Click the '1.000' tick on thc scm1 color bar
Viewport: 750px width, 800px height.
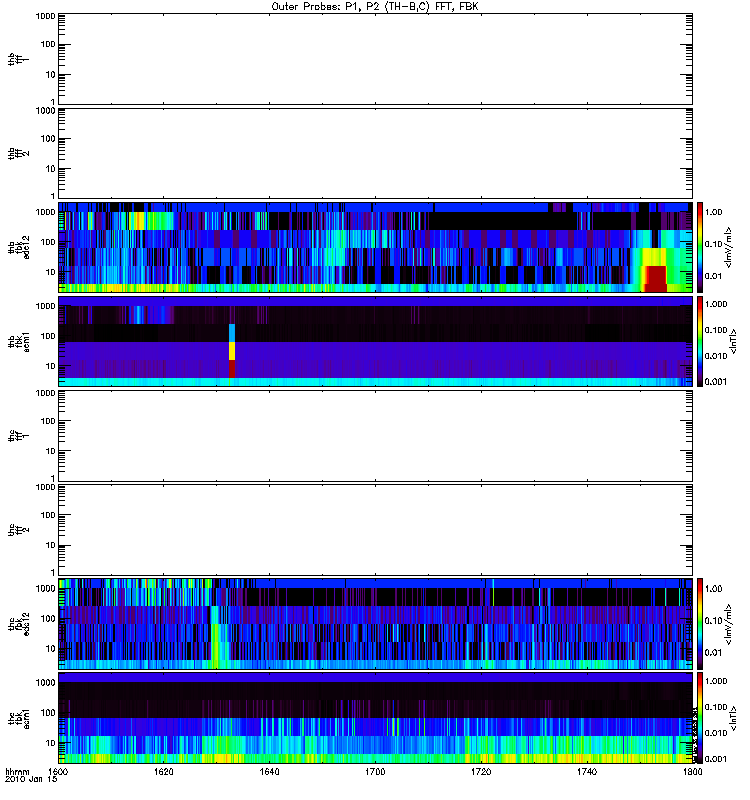(715, 681)
